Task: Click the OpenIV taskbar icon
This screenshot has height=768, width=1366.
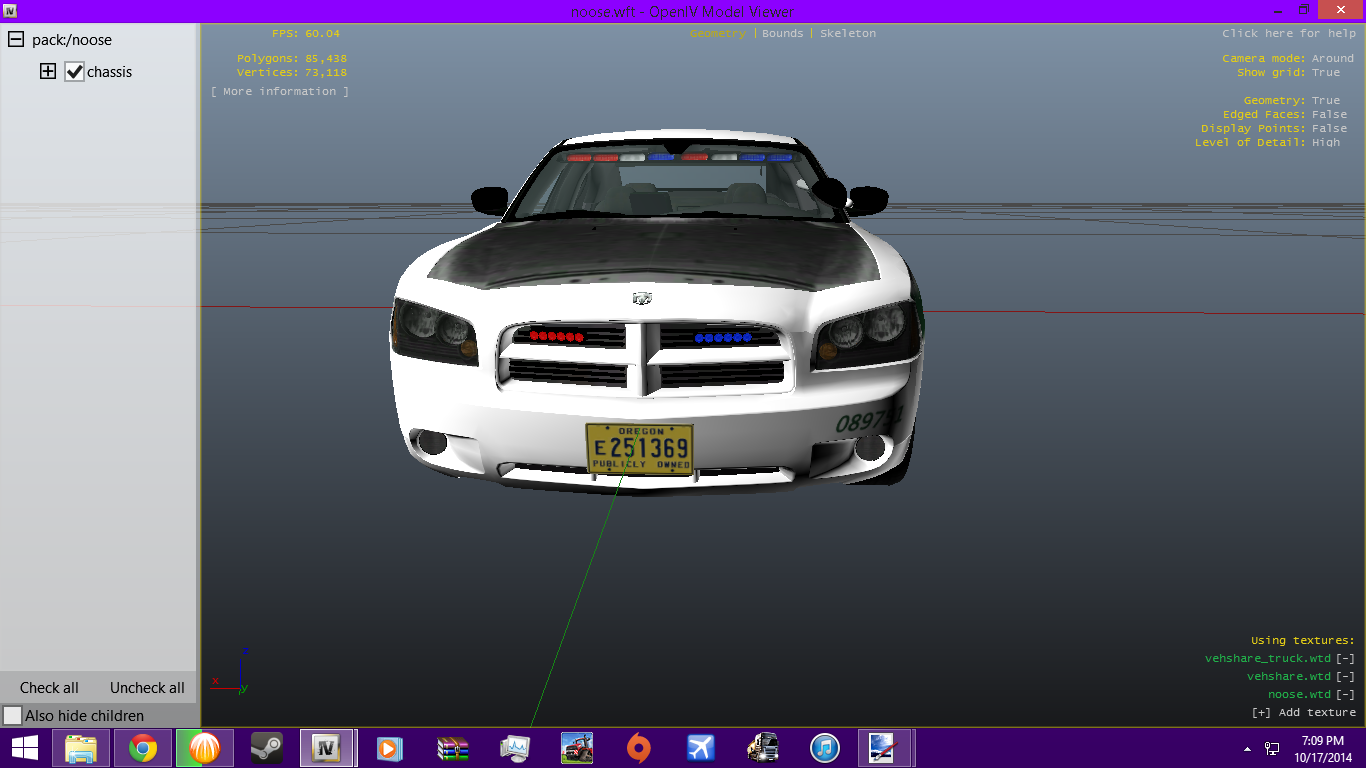Action: (326, 748)
